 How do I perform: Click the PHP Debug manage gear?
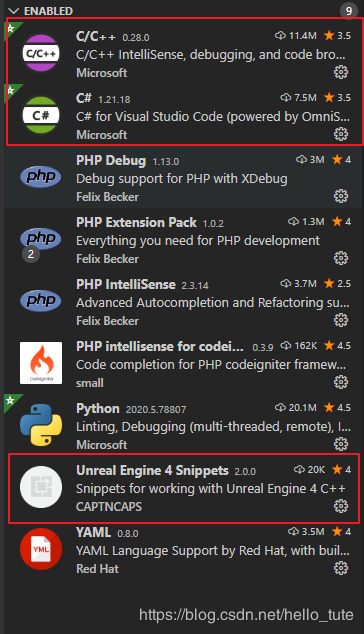(341, 196)
